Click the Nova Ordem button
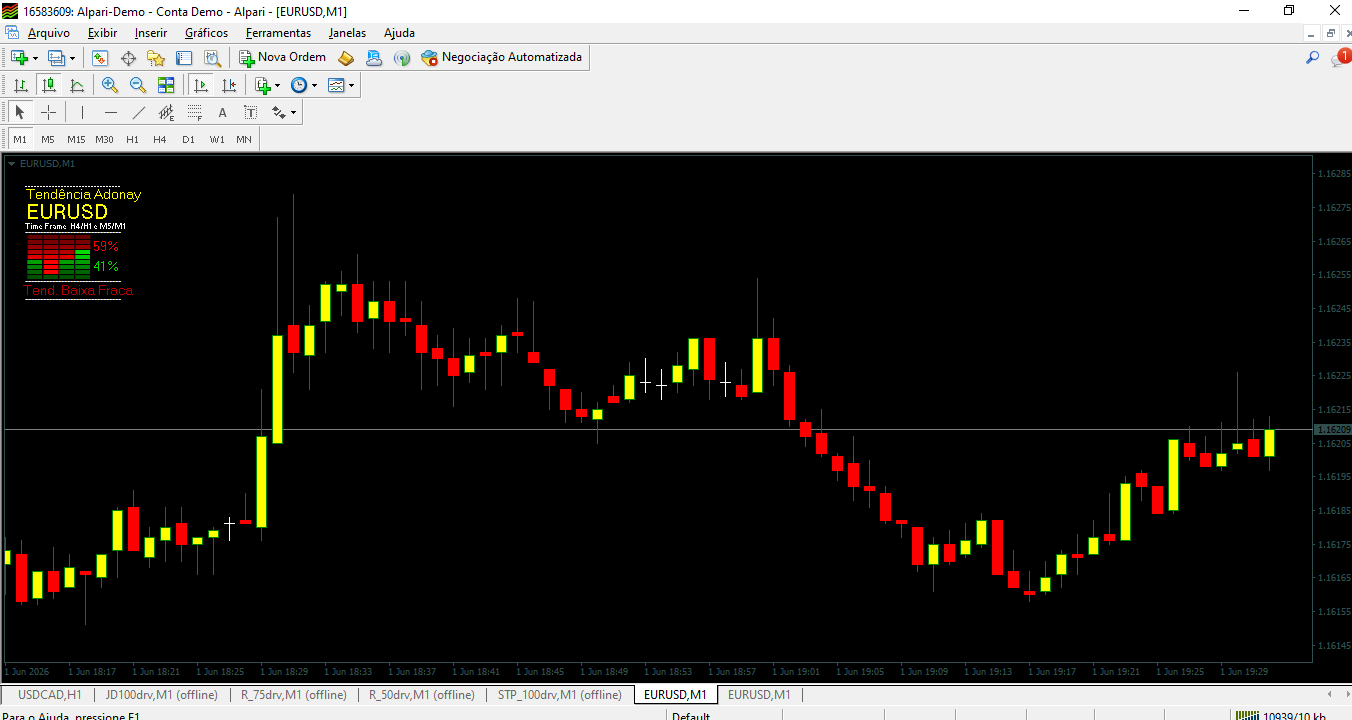Image resolution: width=1352 pixels, height=720 pixels. click(282, 58)
